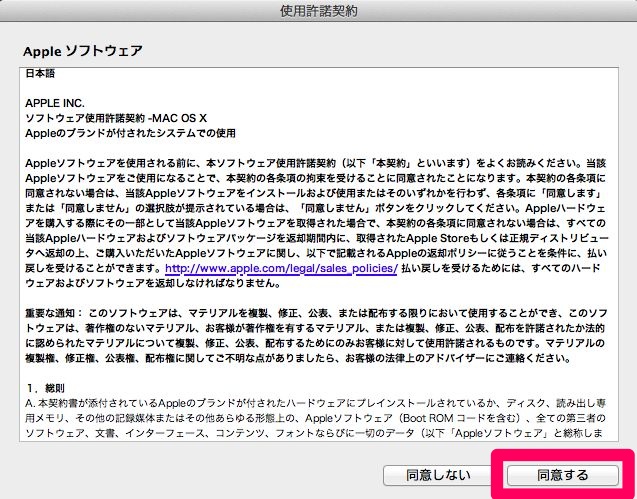Click 'ソフトウェア使用許諾契約 -MAC OS X' line
This screenshot has height=499, width=637.
tap(116, 118)
